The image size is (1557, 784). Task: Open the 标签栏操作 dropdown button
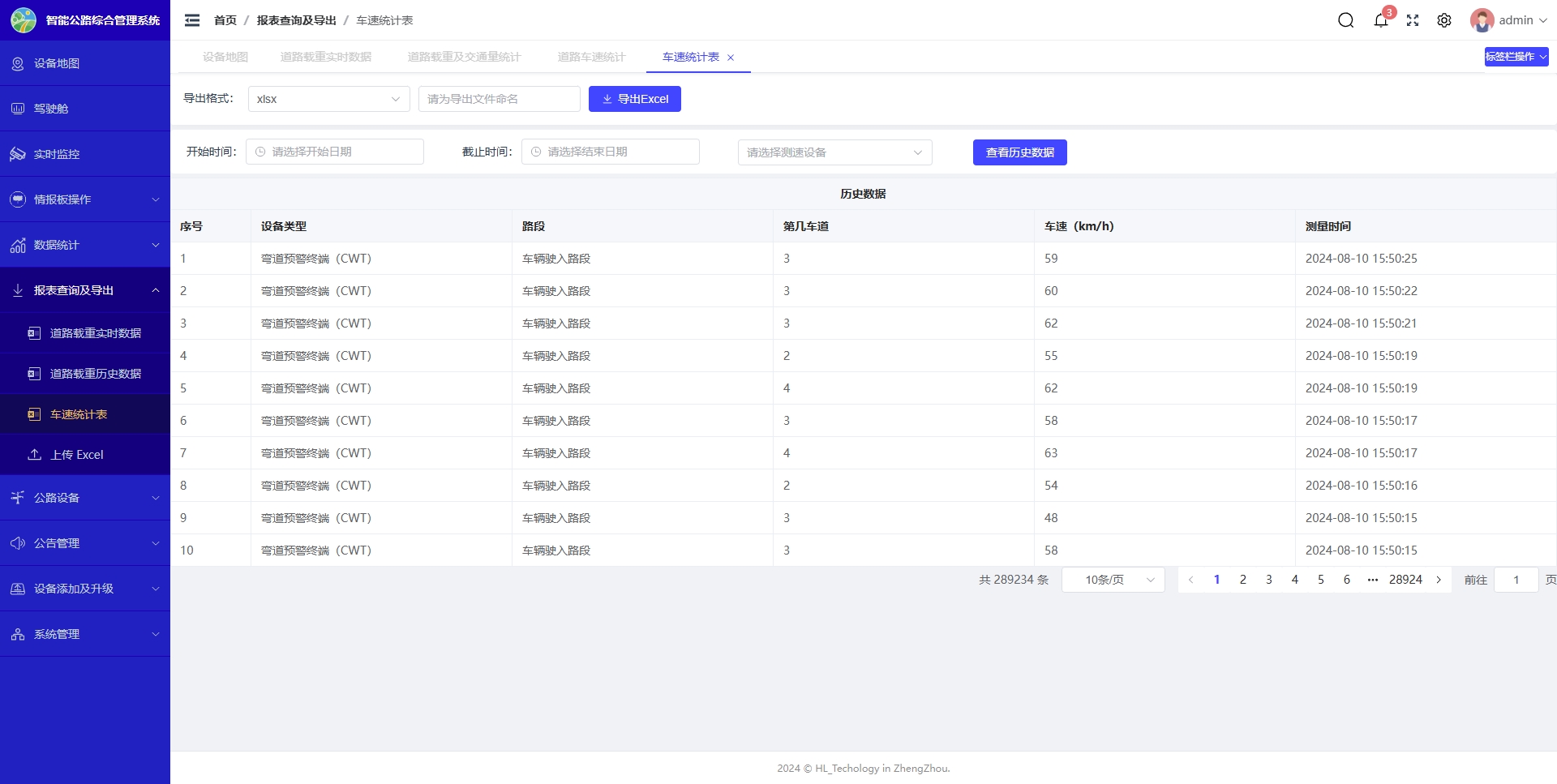[x=1516, y=57]
